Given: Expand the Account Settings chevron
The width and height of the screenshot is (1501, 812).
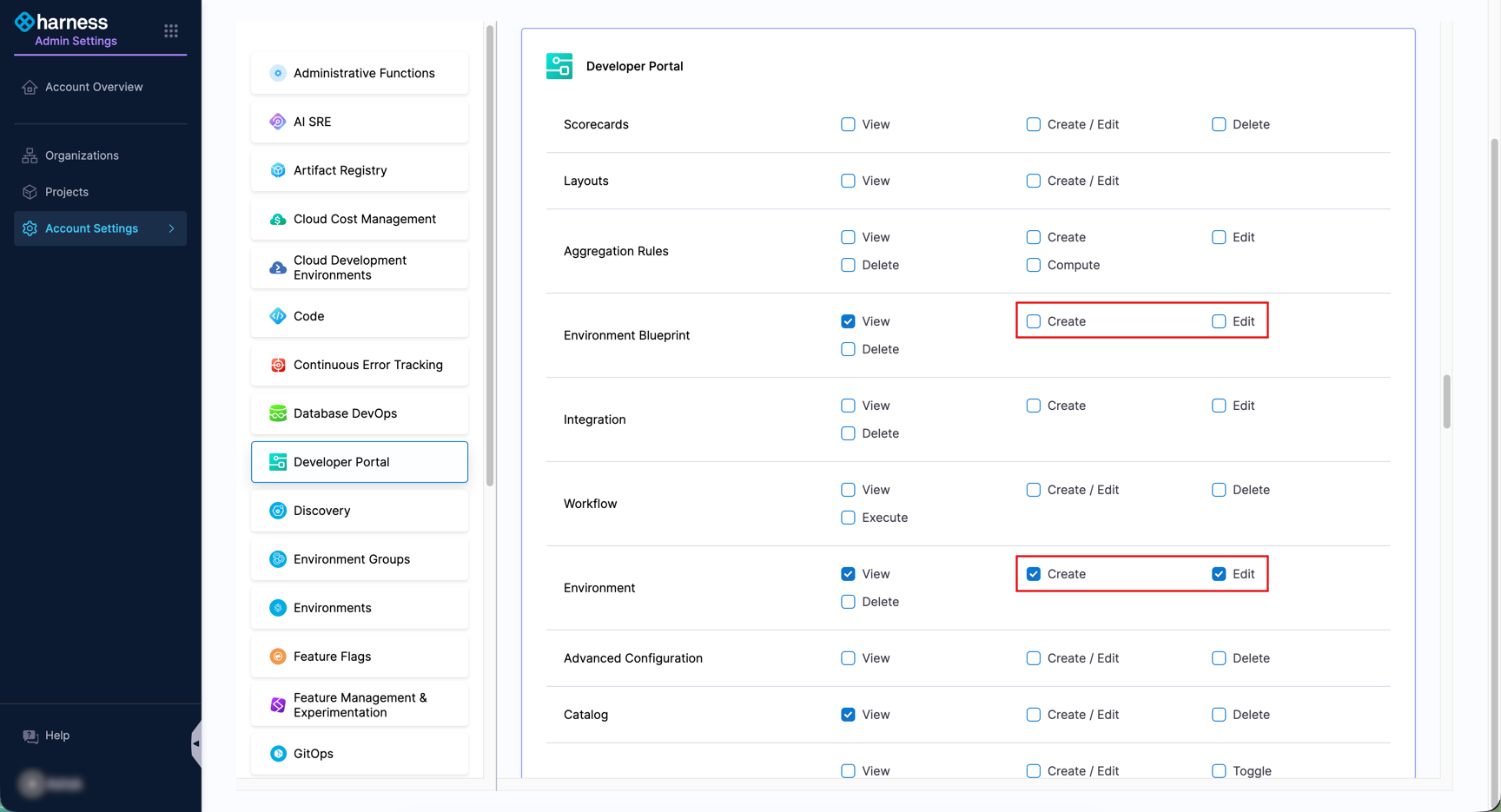Looking at the screenshot, I should pos(171,228).
